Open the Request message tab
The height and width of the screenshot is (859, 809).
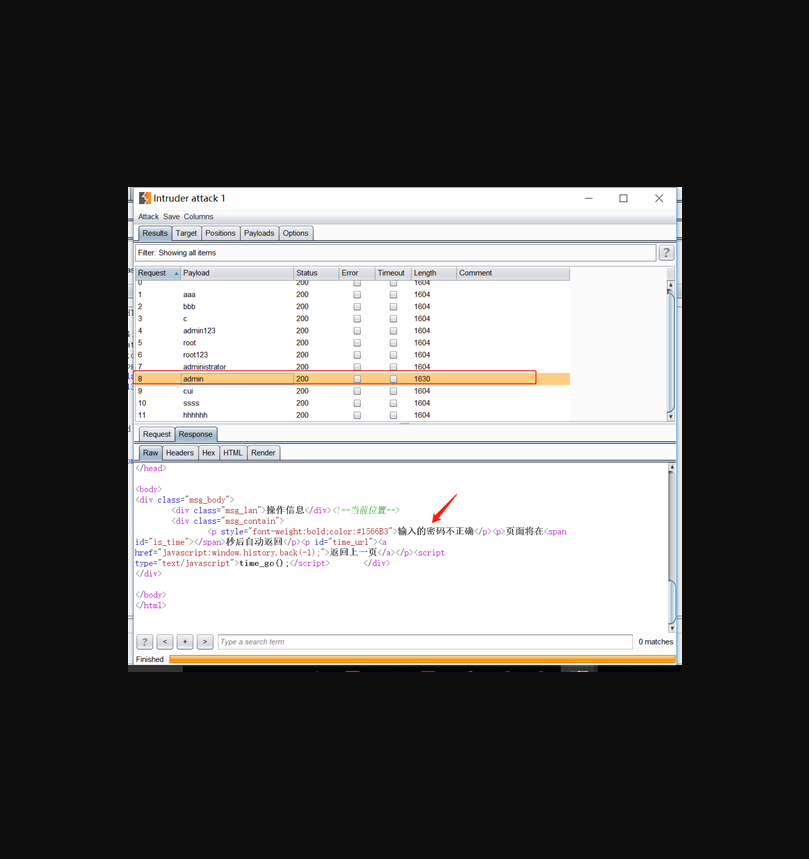[x=156, y=434]
